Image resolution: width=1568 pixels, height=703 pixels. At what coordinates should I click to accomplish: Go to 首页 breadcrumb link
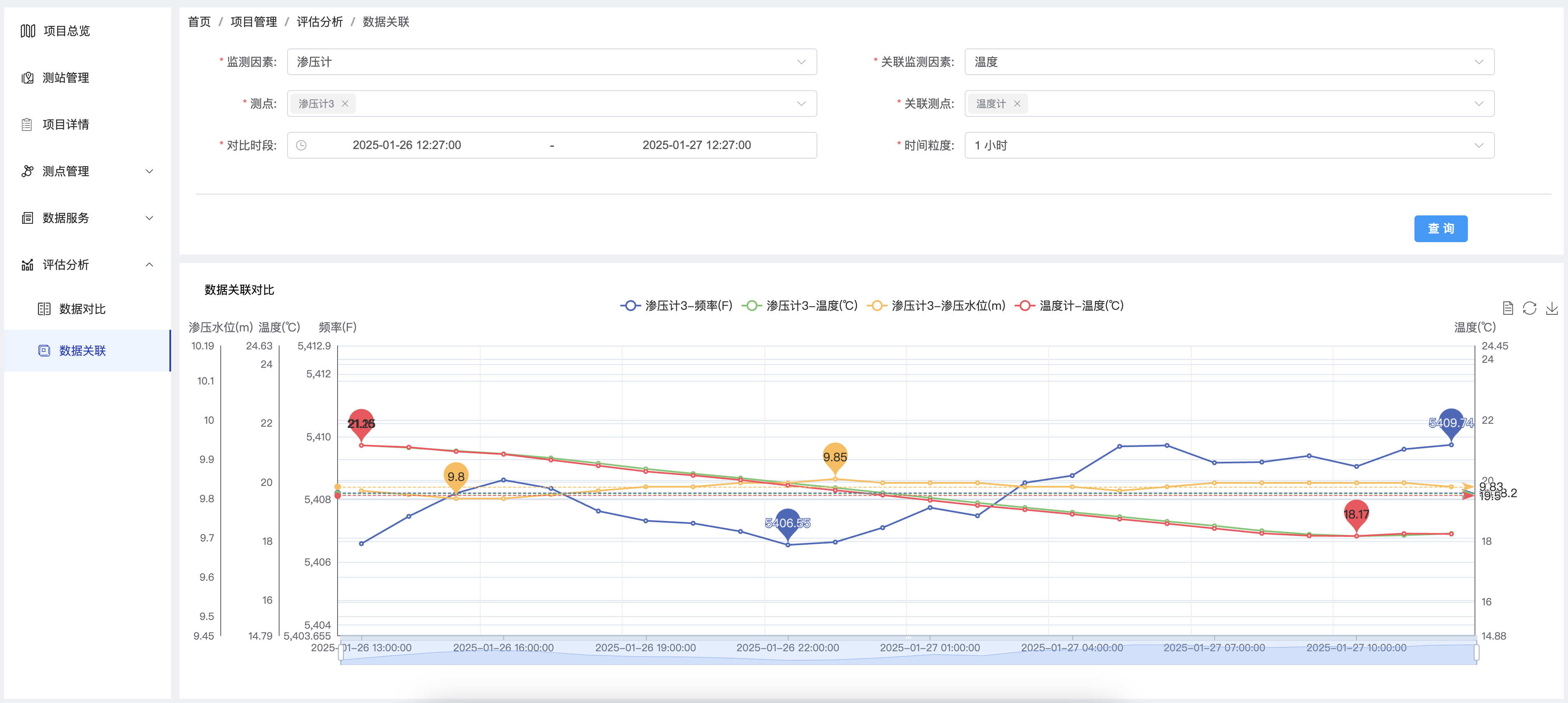[199, 22]
